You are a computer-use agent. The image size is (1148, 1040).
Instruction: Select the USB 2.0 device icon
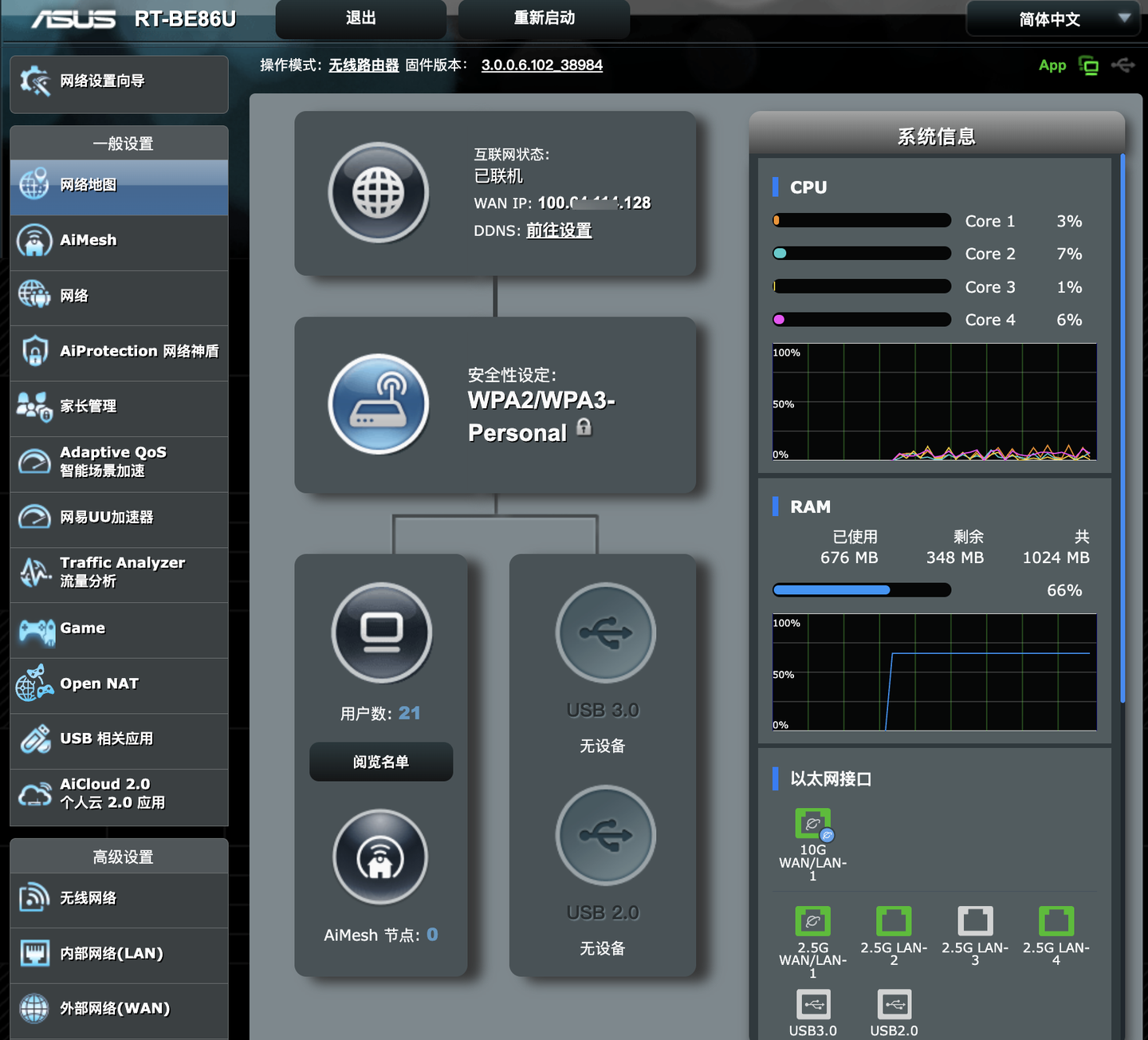(606, 835)
